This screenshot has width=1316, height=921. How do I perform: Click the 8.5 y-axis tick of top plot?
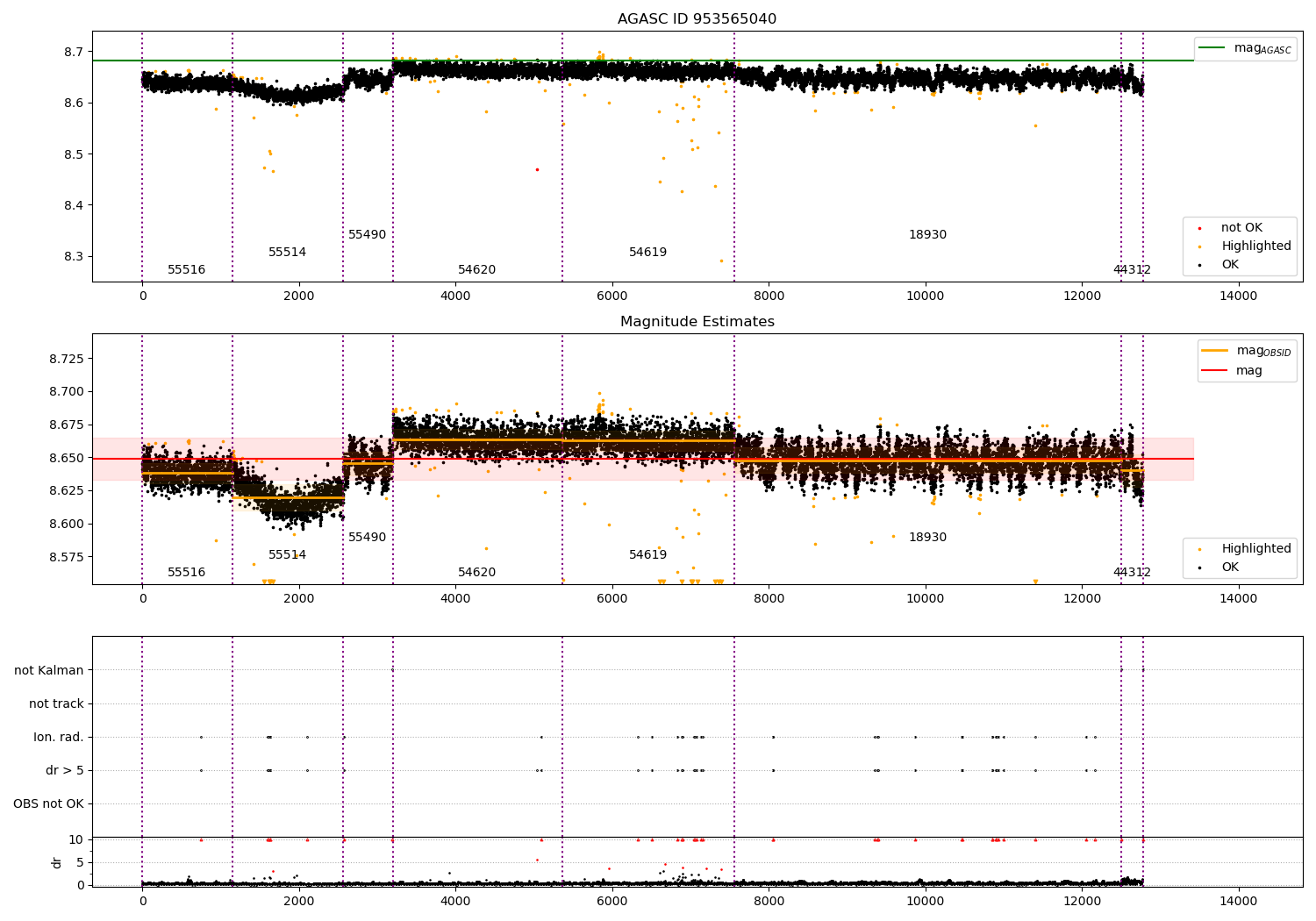[x=74, y=155]
